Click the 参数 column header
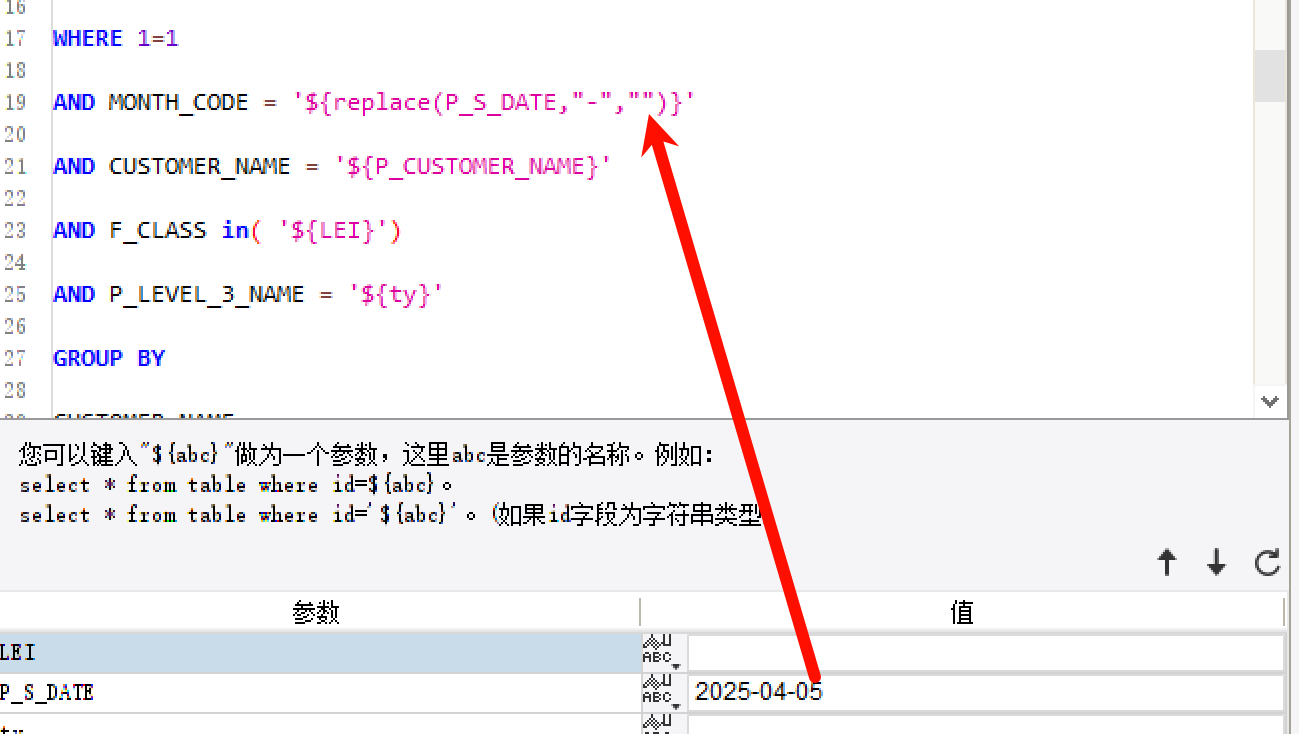Image resolution: width=1299 pixels, height=734 pixels. 318,612
